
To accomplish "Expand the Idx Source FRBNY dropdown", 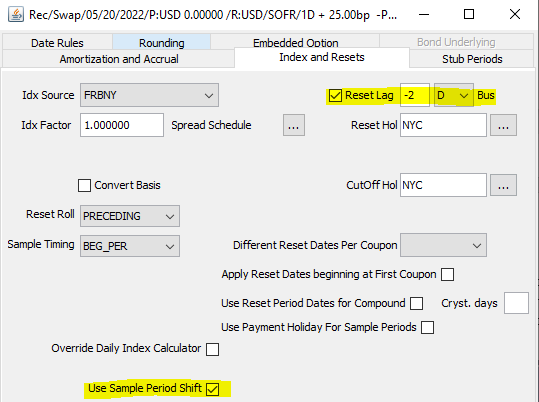I will [x=149, y=95].
